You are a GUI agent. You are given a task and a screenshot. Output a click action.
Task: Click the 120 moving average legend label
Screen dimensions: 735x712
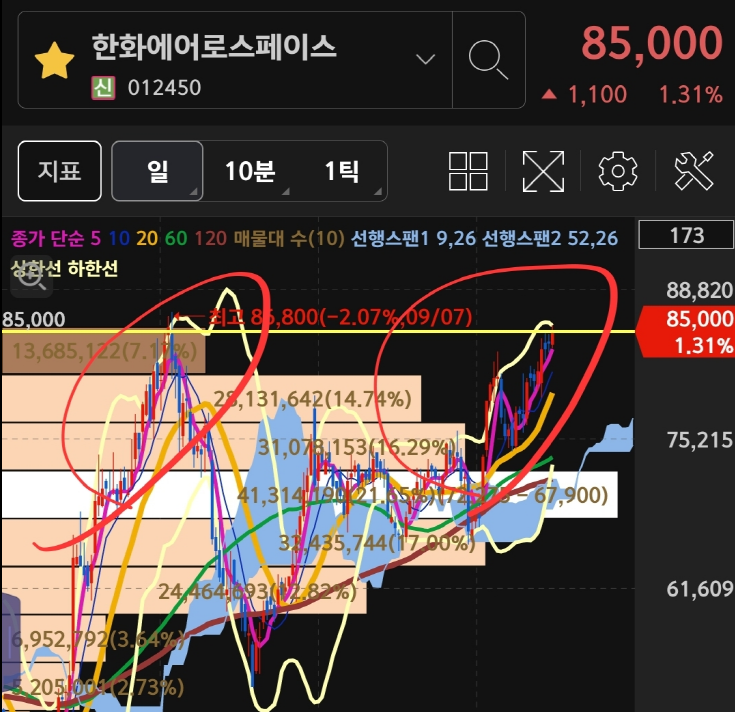[210, 239]
